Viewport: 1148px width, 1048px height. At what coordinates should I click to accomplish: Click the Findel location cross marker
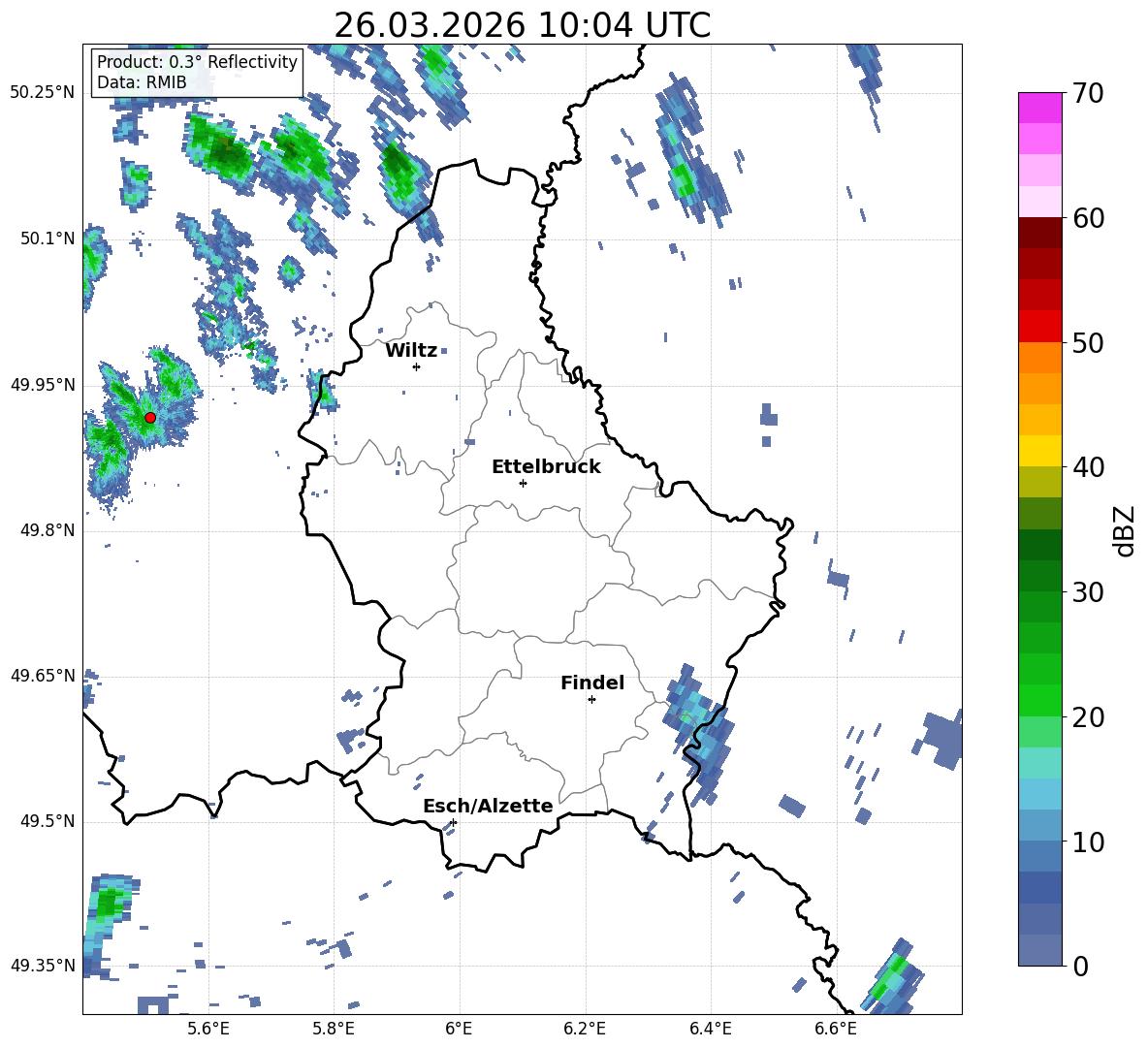coord(591,700)
